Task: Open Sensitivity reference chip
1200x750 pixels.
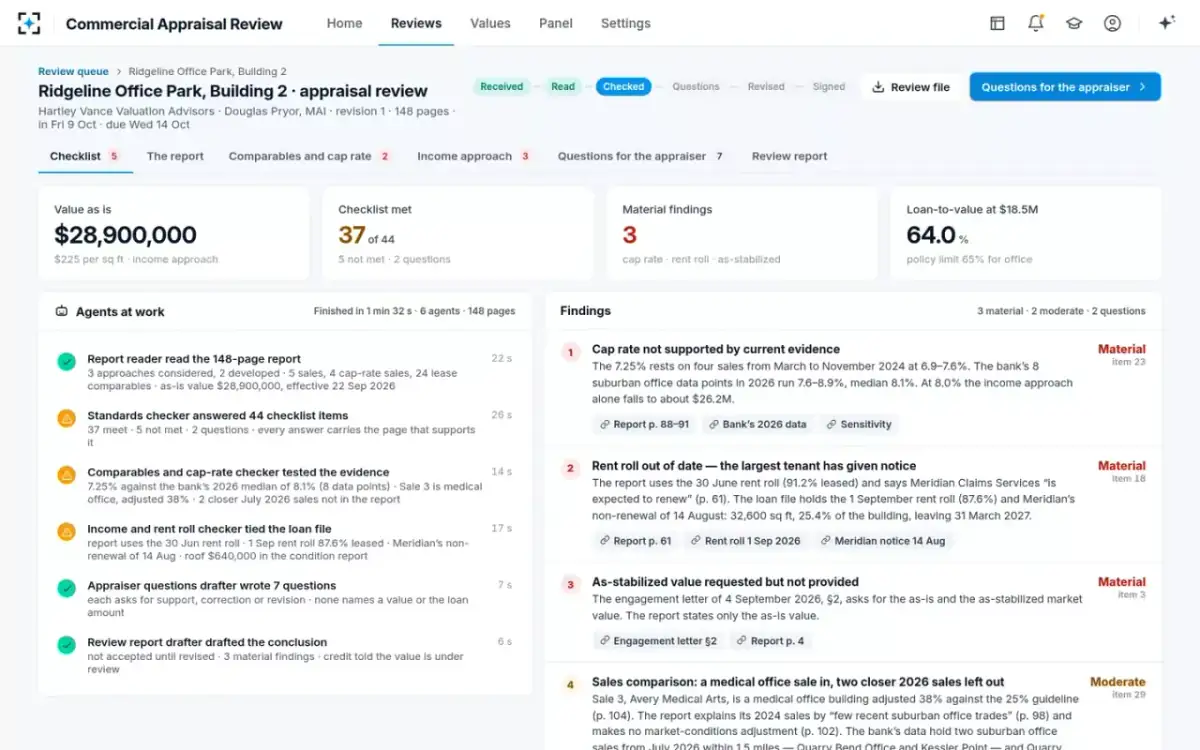Action: click(858, 424)
